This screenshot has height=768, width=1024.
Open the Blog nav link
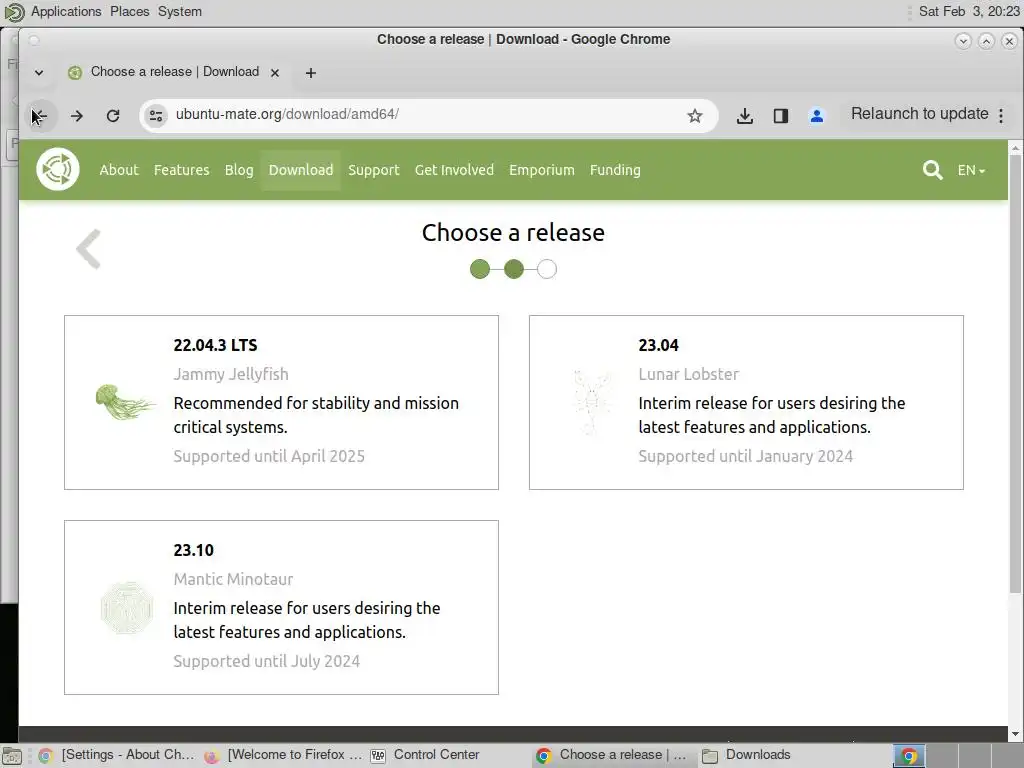point(239,170)
